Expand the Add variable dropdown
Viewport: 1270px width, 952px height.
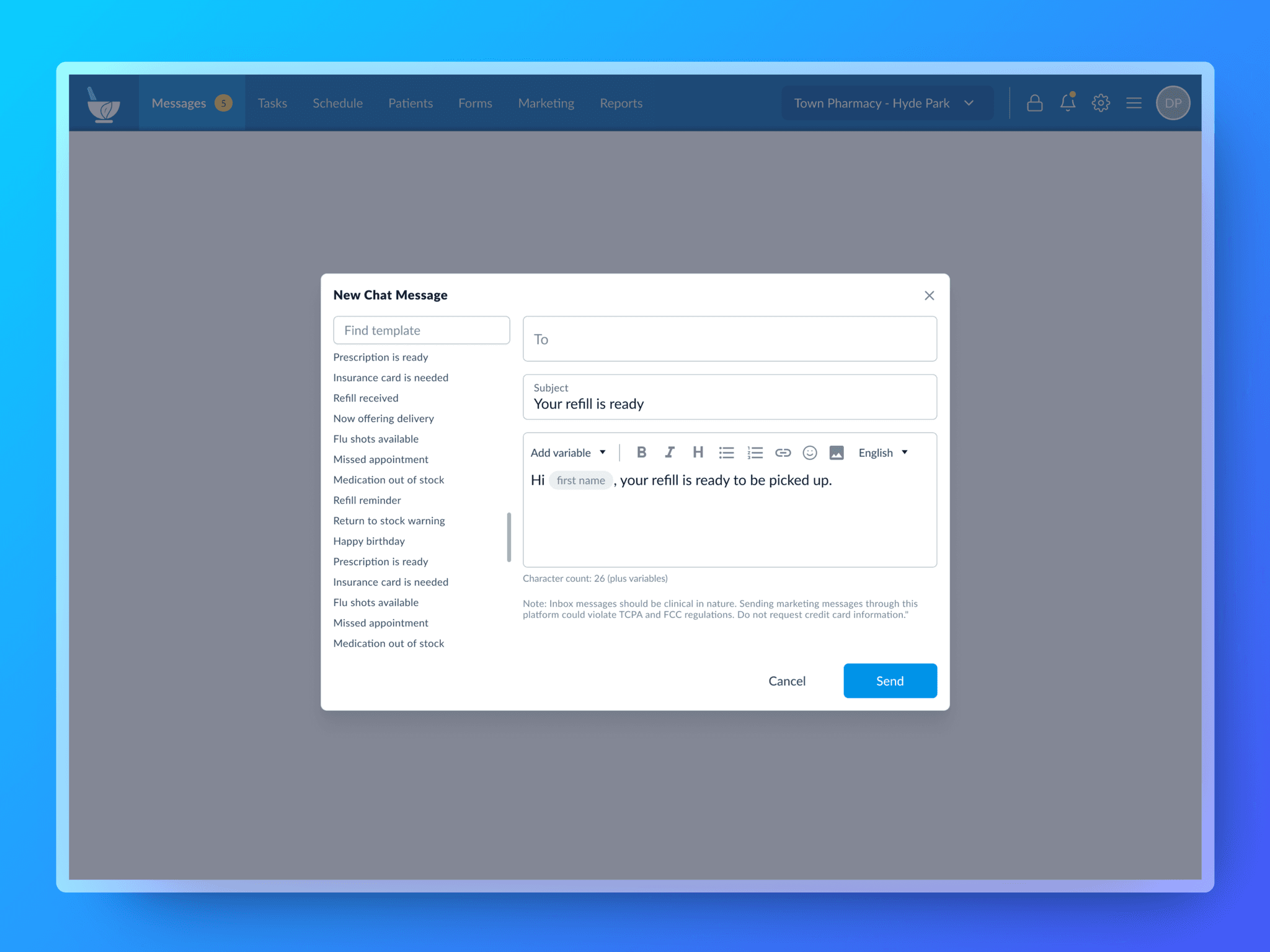(x=568, y=453)
